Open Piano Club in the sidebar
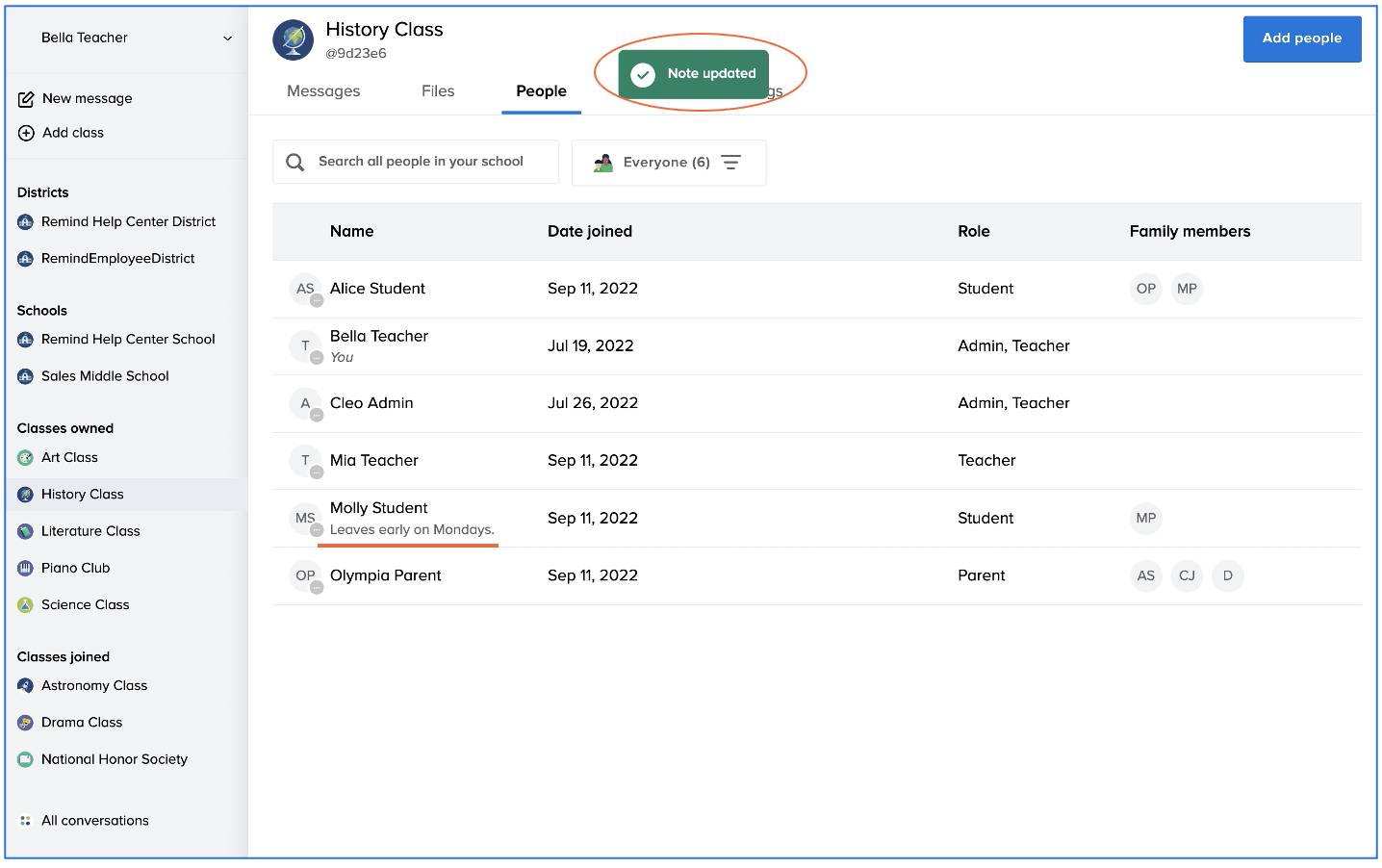Screen dimensions: 1382x868 pos(75,568)
